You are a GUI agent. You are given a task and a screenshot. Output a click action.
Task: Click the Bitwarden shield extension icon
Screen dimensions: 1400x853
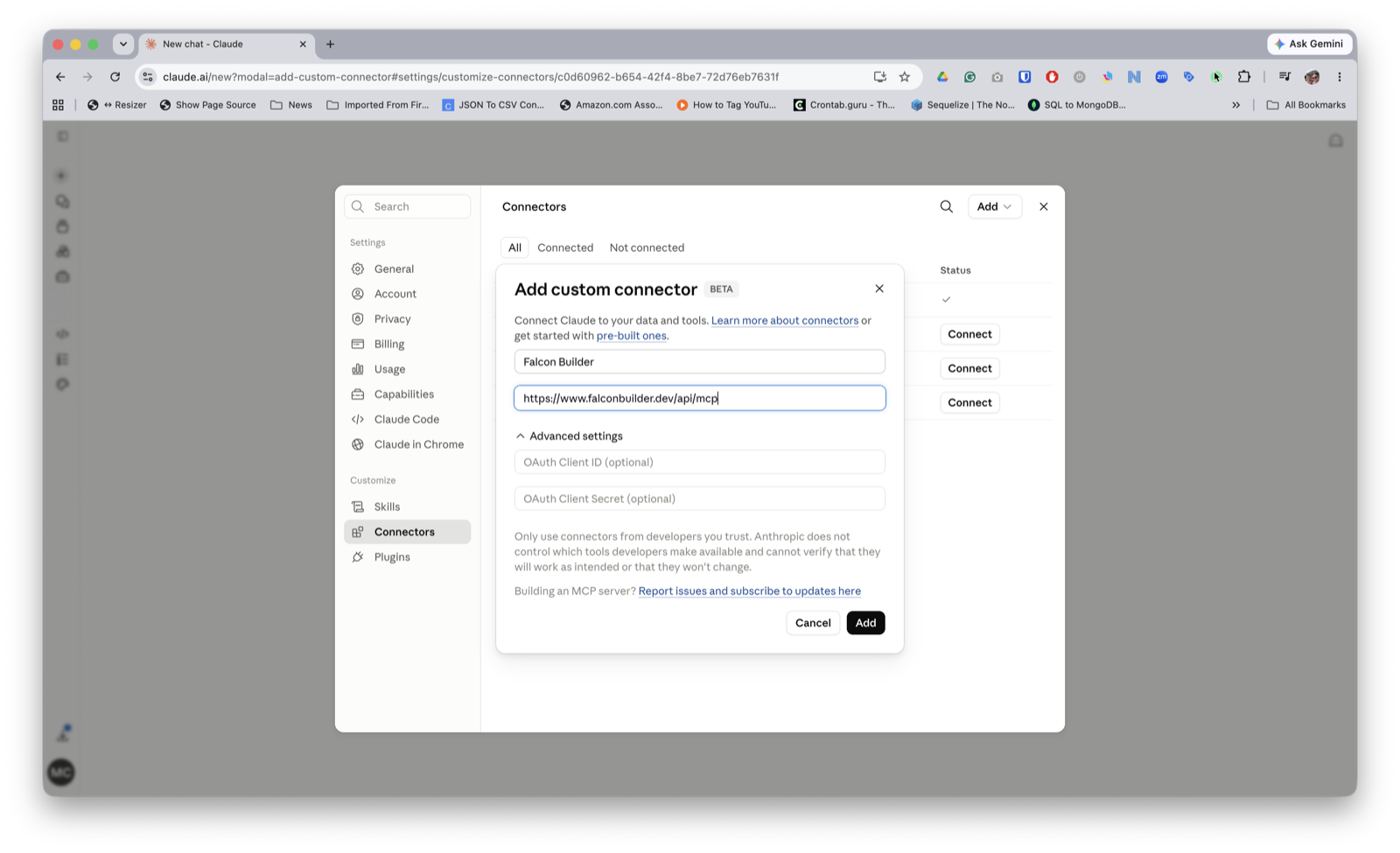pyautogui.click(x=1025, y=77)
